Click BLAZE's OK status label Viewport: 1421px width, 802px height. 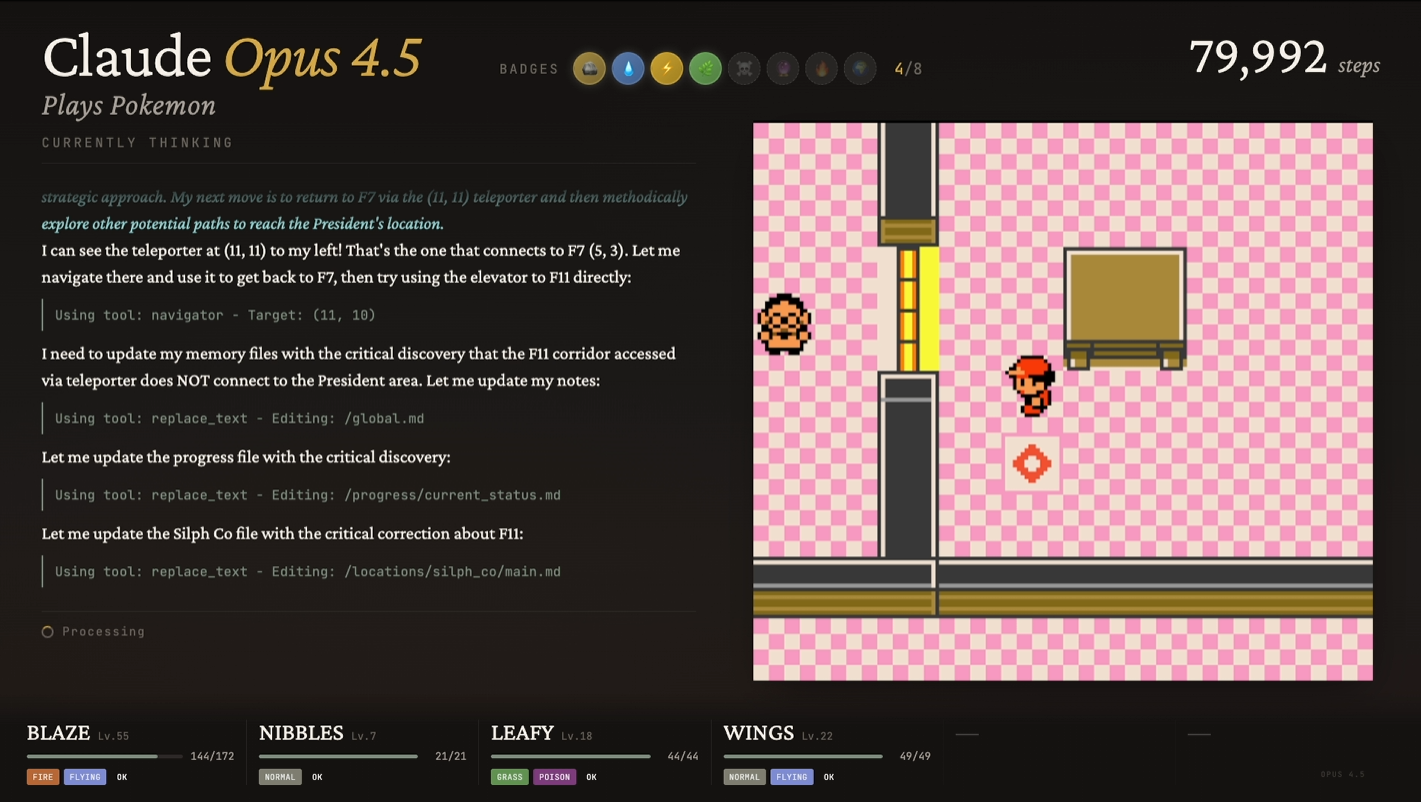[x=122, y=777]
